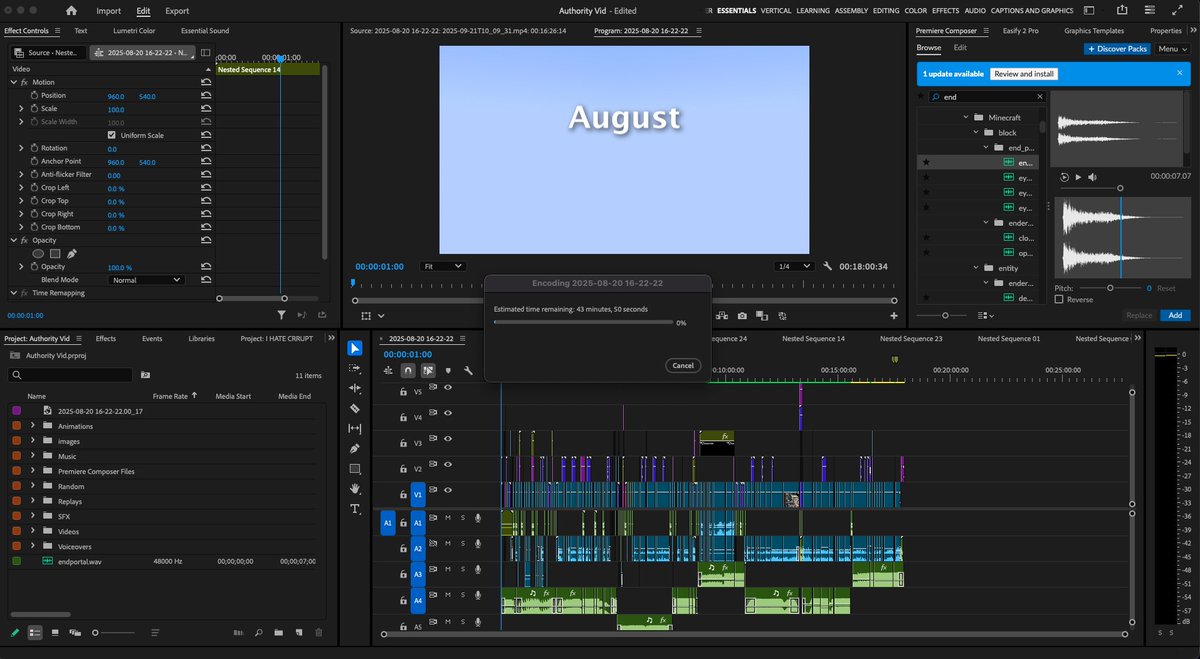Image resolution: width=1200 pixels, height=659 pixels.
Task: Open the Import tab
Action: pyautogui.click(x=108, y=11)
